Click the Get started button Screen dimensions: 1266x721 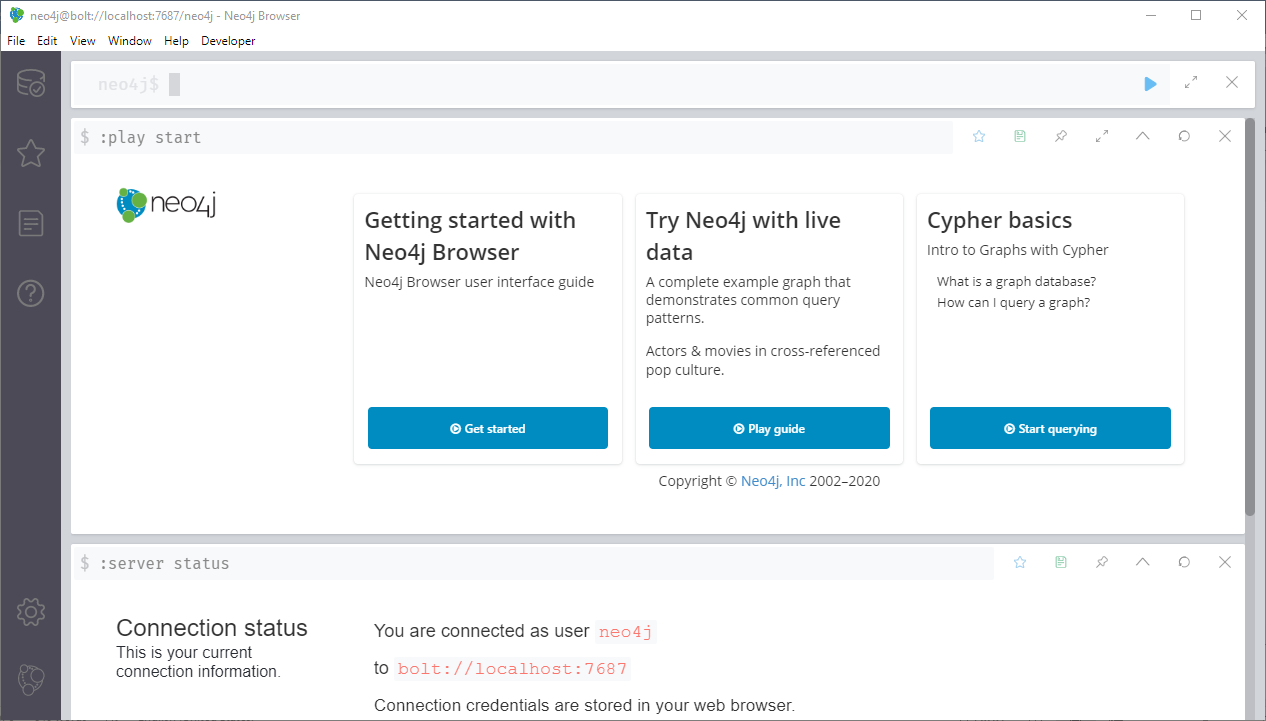(488, 428)
